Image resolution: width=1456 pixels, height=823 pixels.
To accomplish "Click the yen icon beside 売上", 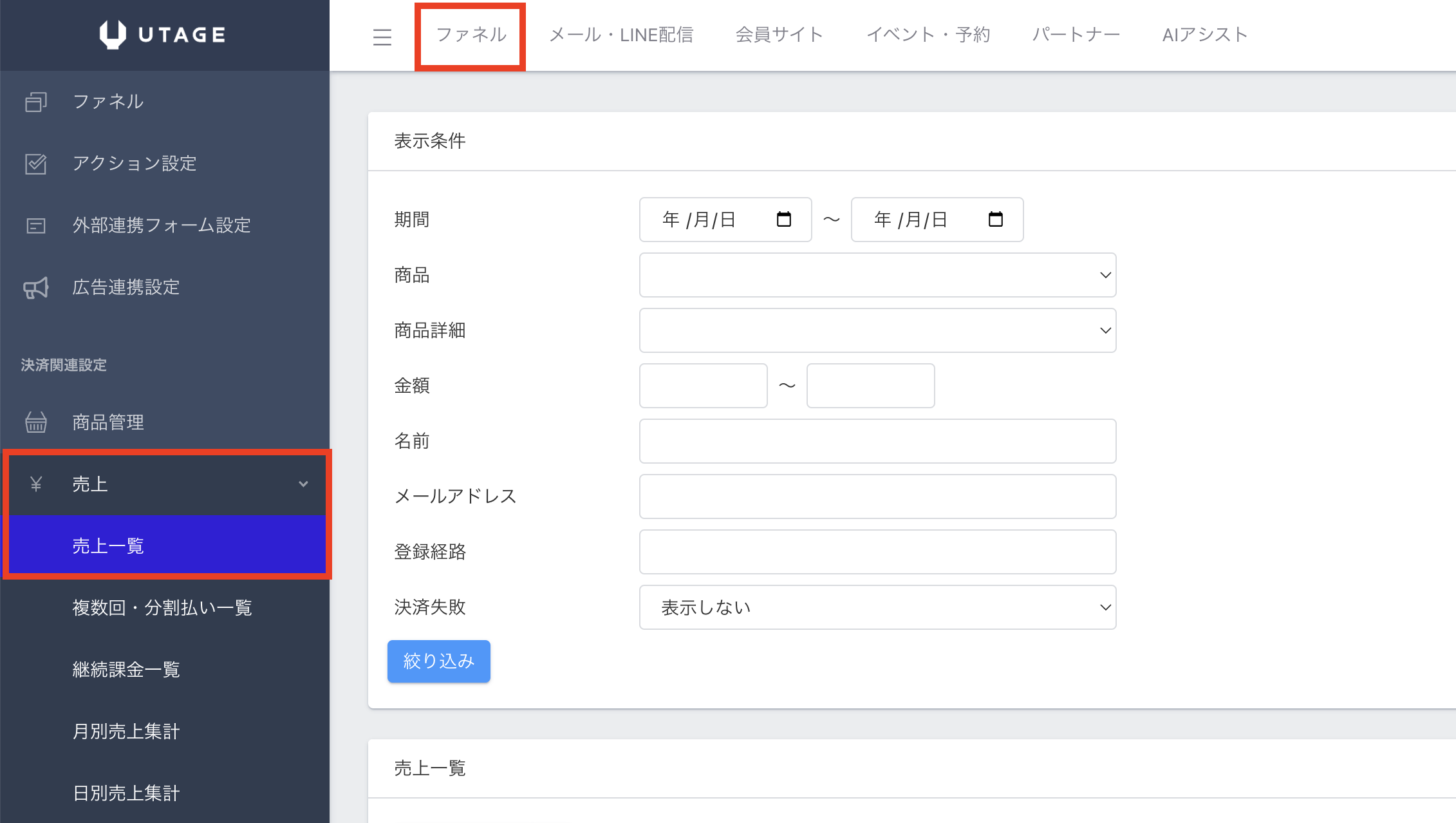I will coord(36,484).
